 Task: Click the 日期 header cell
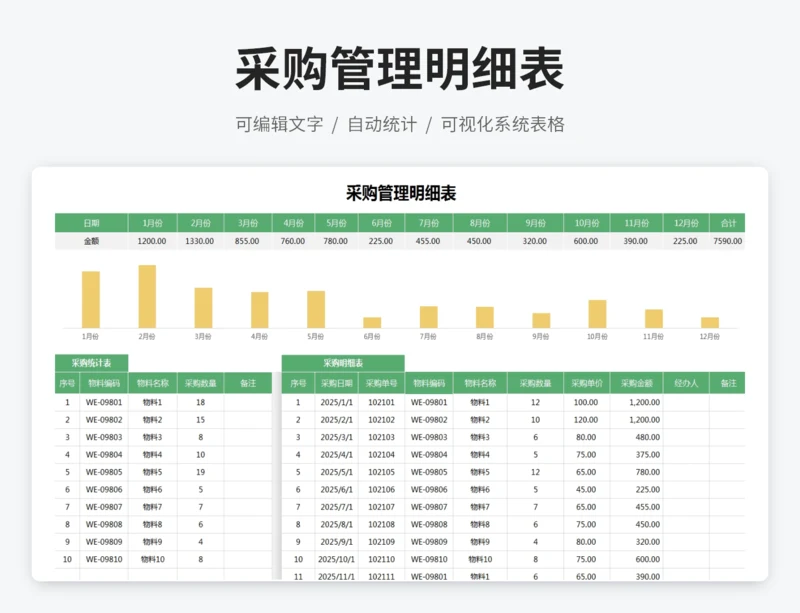point(91,224)
